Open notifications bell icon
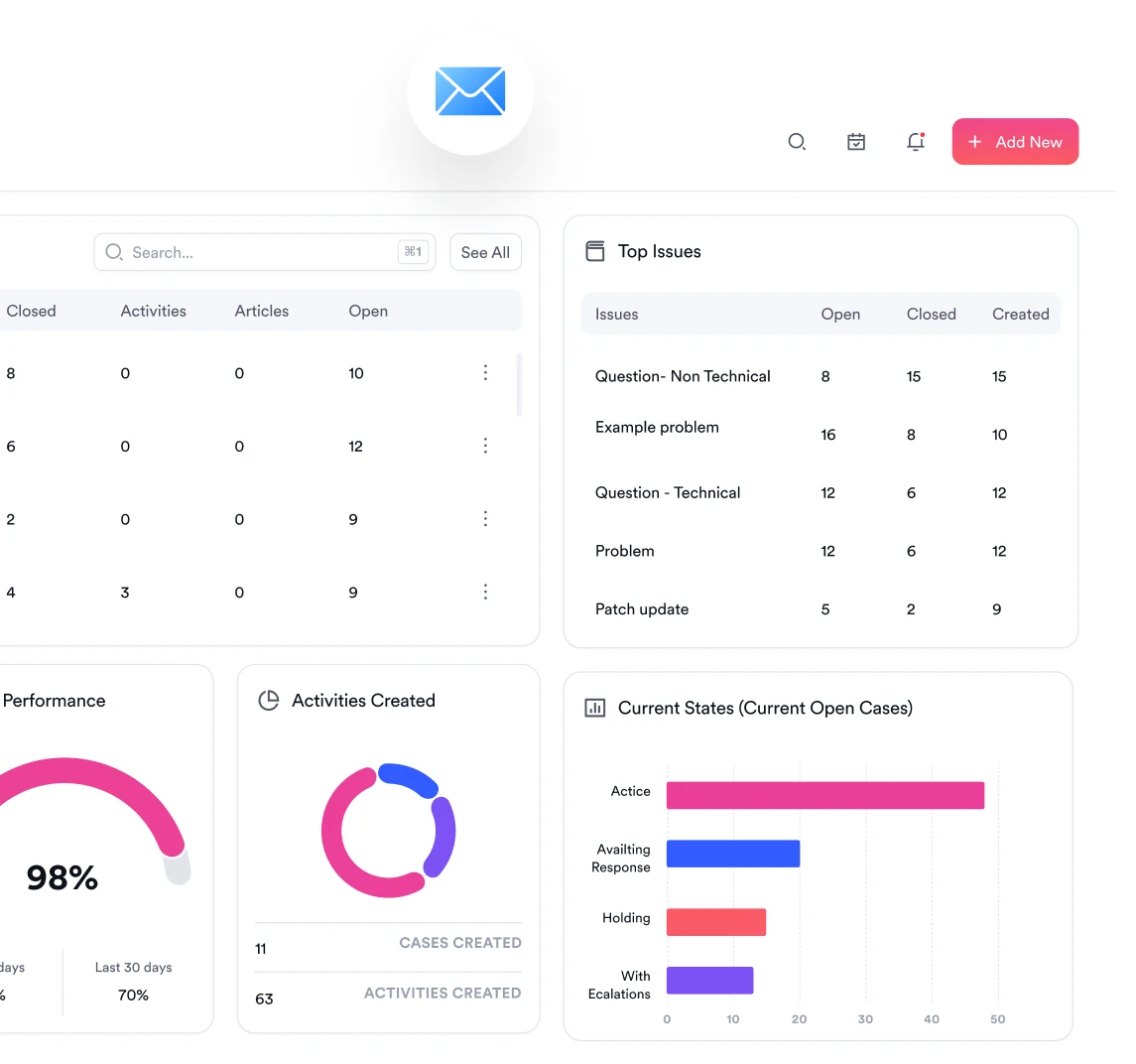The image size is (1136, 1064). click(x=916, y=142)
